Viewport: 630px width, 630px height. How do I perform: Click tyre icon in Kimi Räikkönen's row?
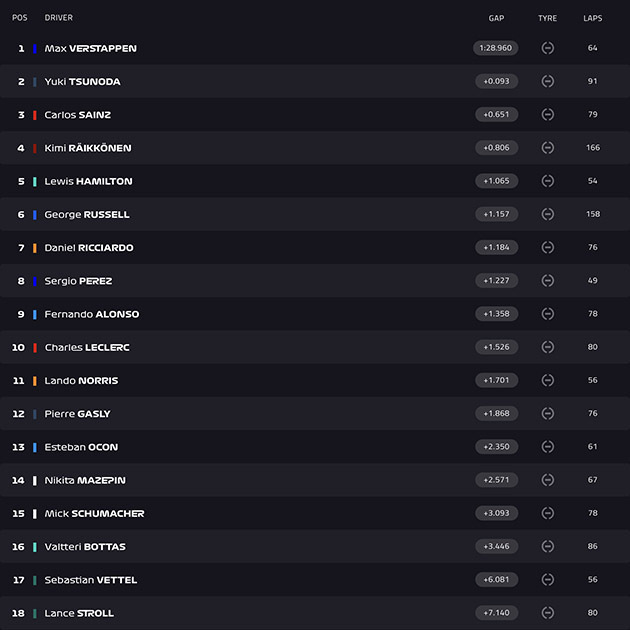point(548,148)
